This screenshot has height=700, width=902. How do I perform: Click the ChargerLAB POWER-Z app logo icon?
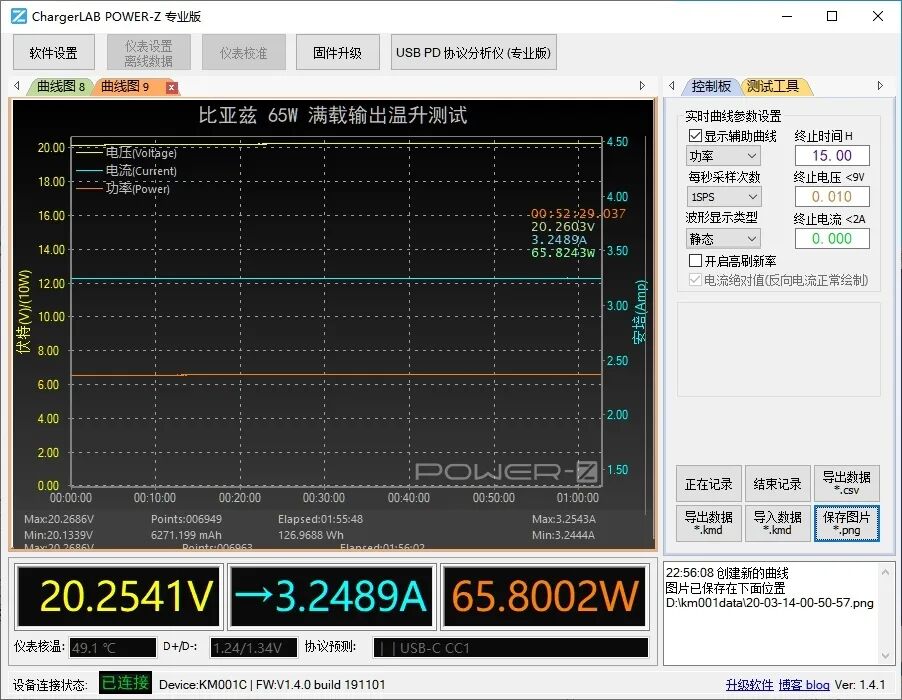(x=18, y=16)
